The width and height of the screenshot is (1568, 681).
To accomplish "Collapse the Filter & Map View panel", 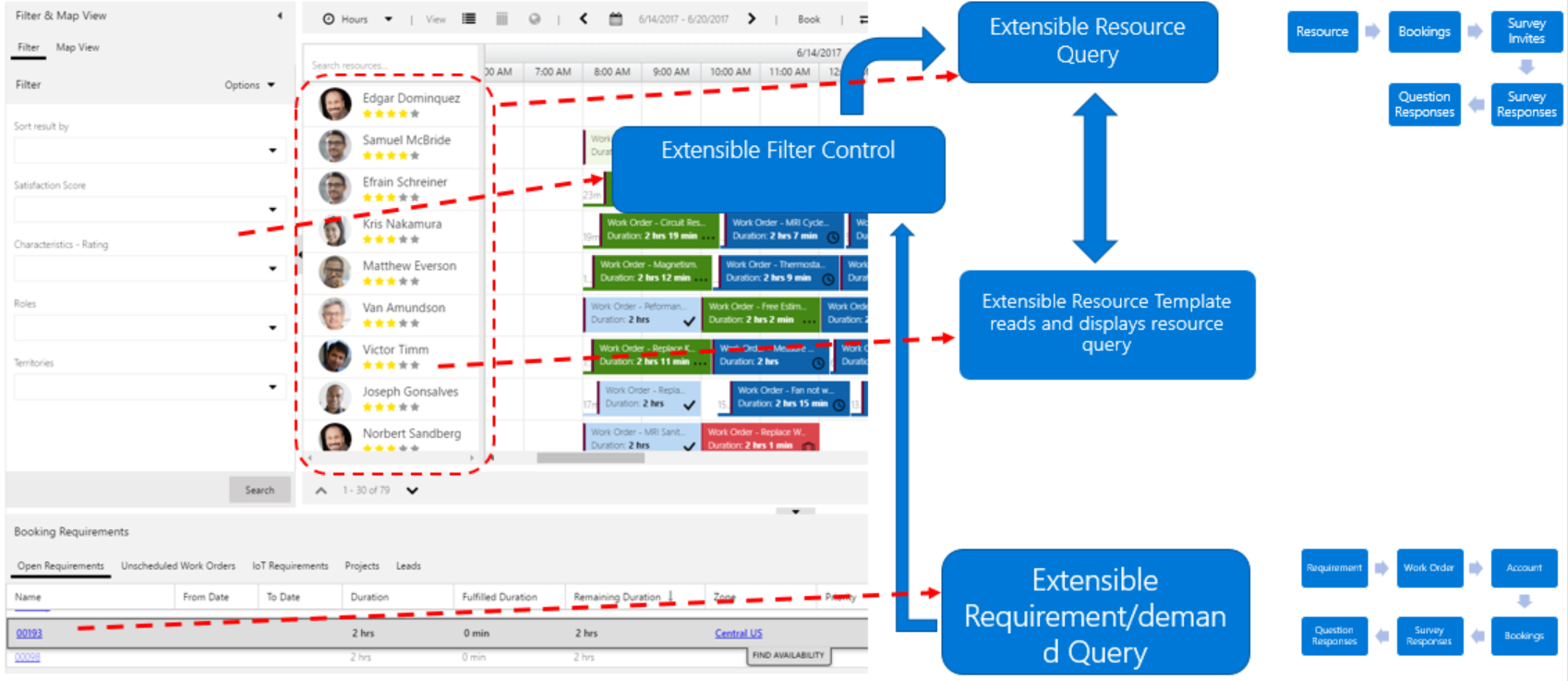I will pyautogui.click(x=280, y=16).
